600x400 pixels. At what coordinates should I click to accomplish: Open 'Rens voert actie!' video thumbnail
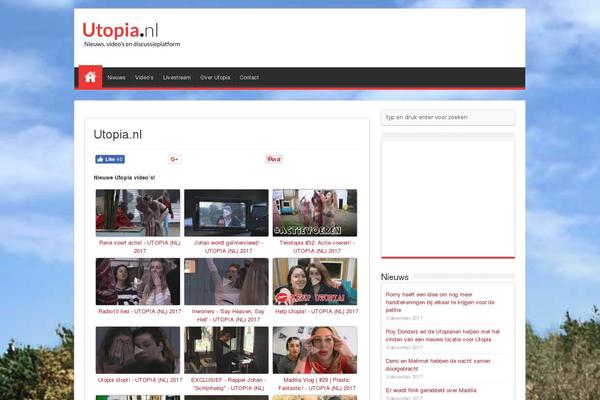pyautogui.click(x=138, y=213)
